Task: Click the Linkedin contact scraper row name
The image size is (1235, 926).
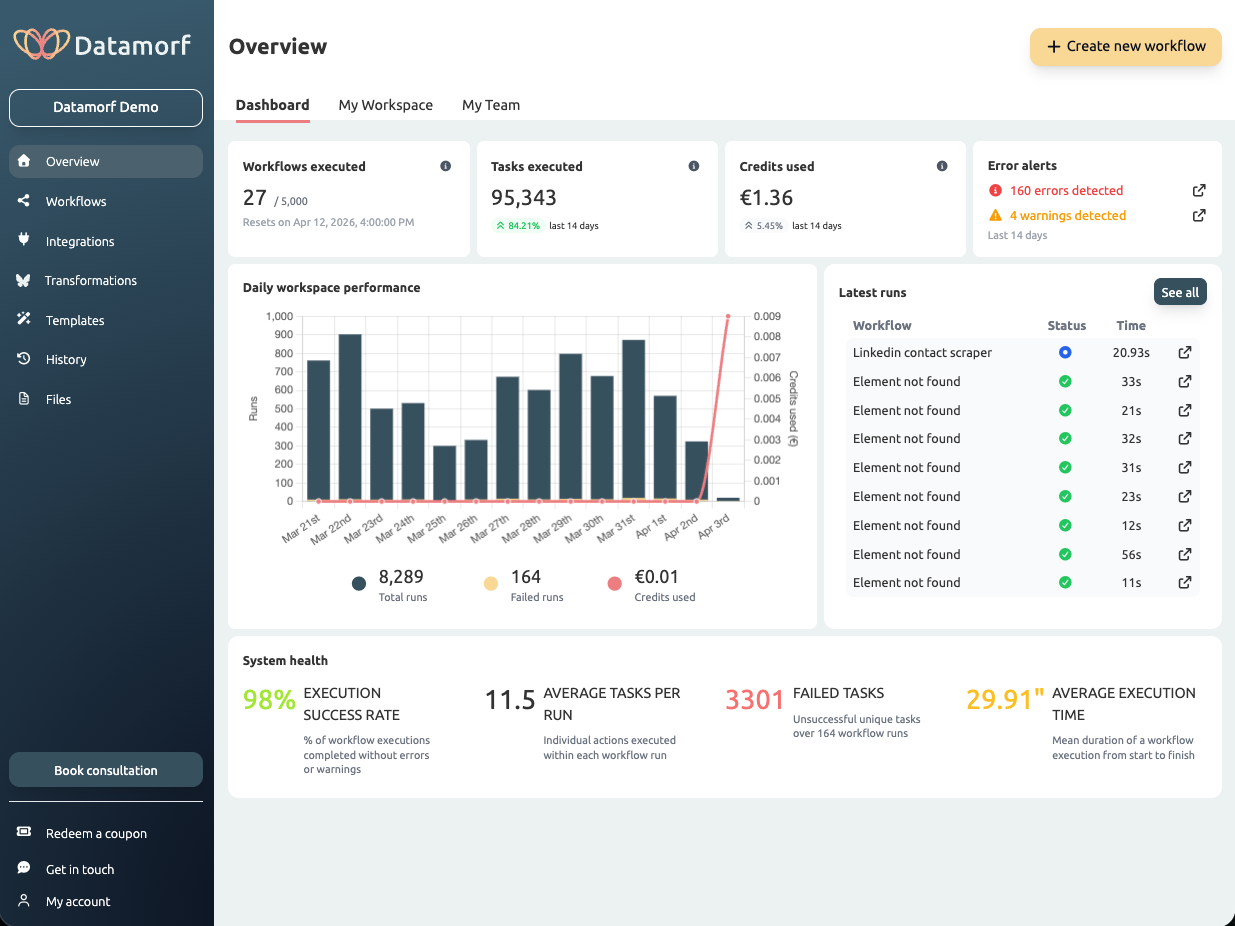Action: (x=922, y=352)
